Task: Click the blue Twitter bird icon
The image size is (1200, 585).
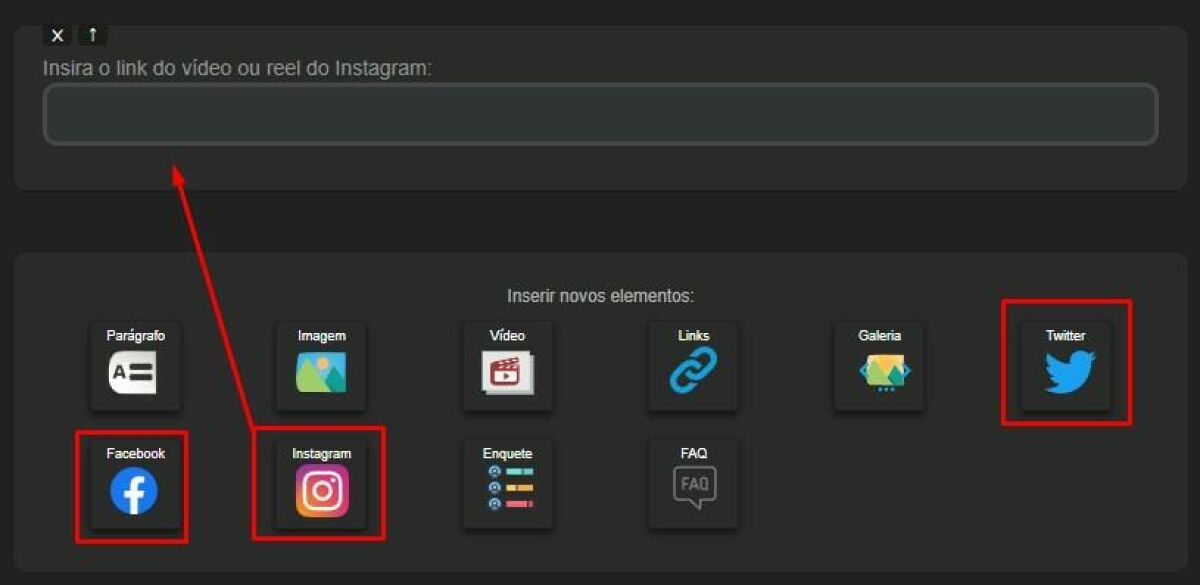Action: click(x=1069, y=373)
